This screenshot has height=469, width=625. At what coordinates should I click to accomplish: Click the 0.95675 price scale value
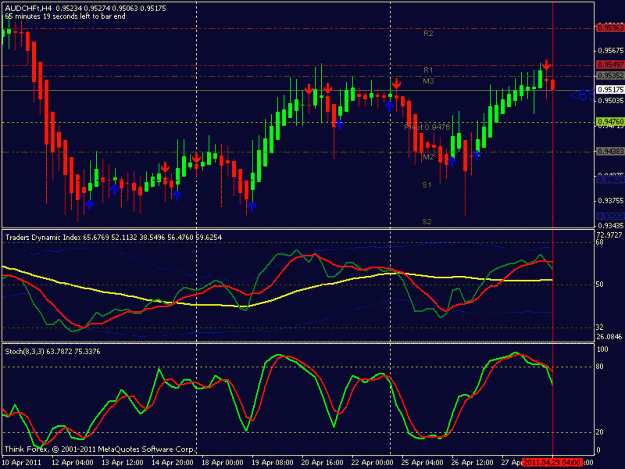click(x=610, y=51)
